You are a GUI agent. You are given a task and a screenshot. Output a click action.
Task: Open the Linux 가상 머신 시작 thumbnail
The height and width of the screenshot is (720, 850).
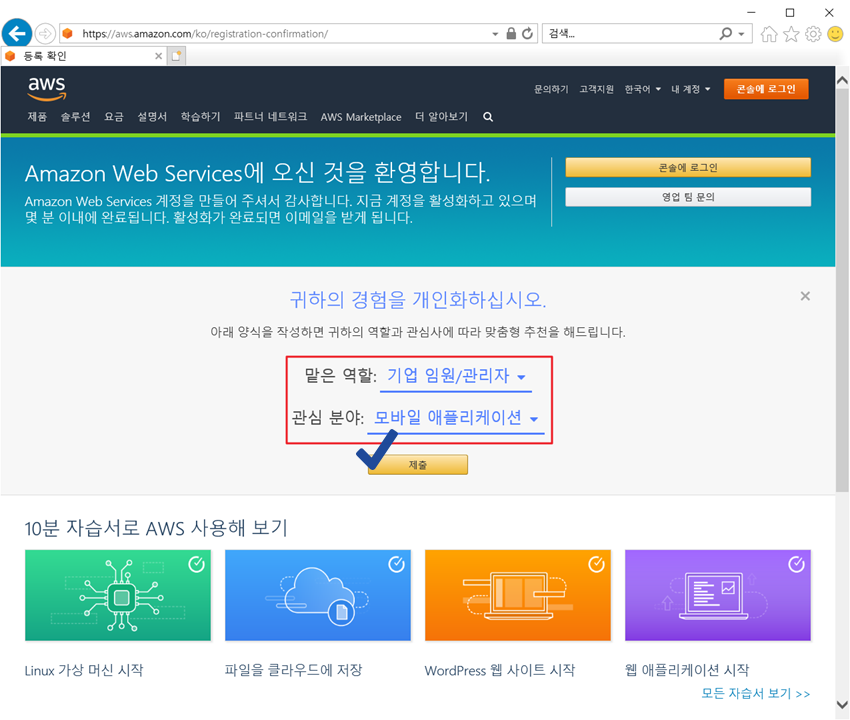(x=118, y=595)
